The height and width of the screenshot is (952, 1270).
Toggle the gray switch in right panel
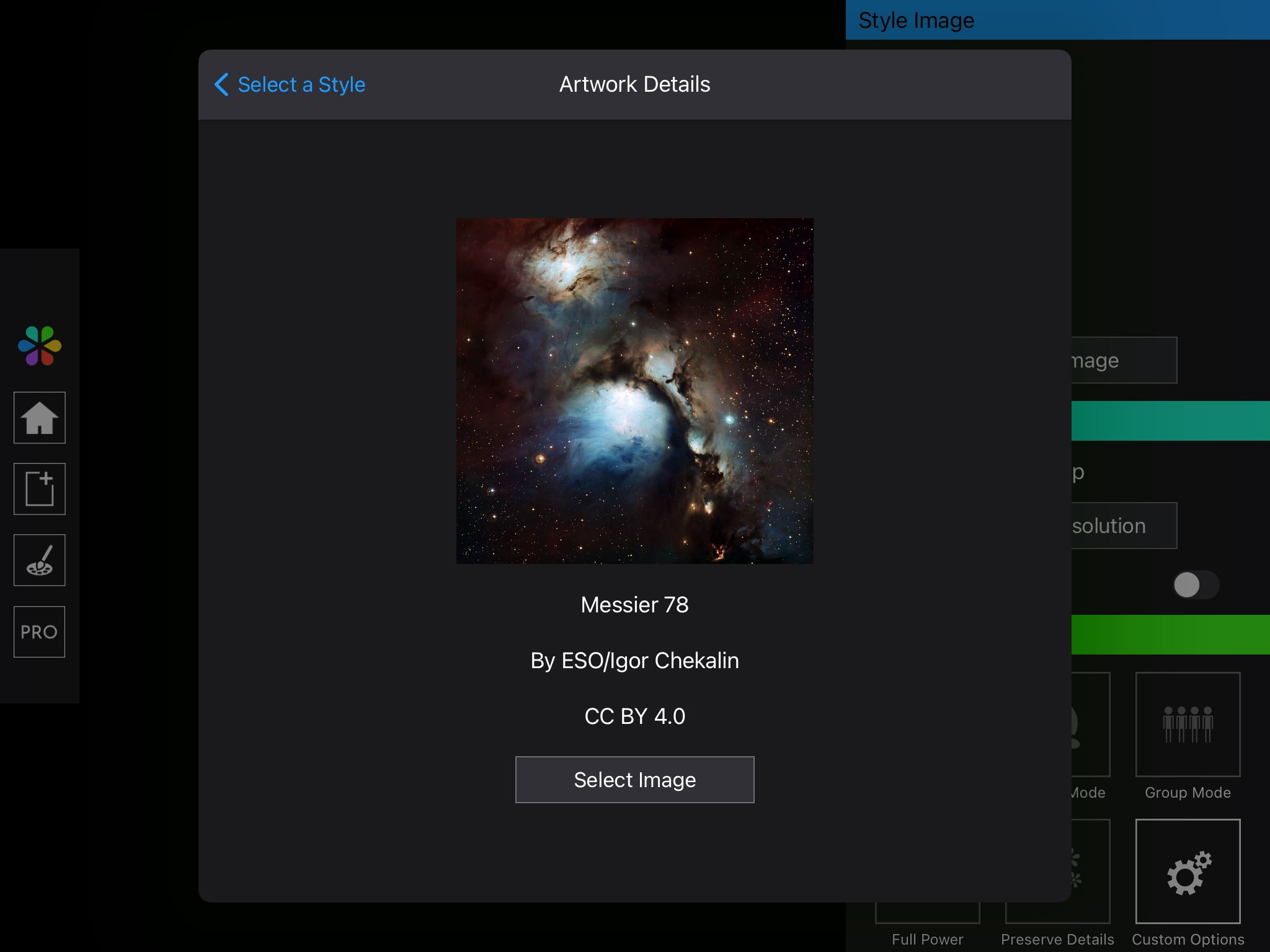(x=1196, y=584)
